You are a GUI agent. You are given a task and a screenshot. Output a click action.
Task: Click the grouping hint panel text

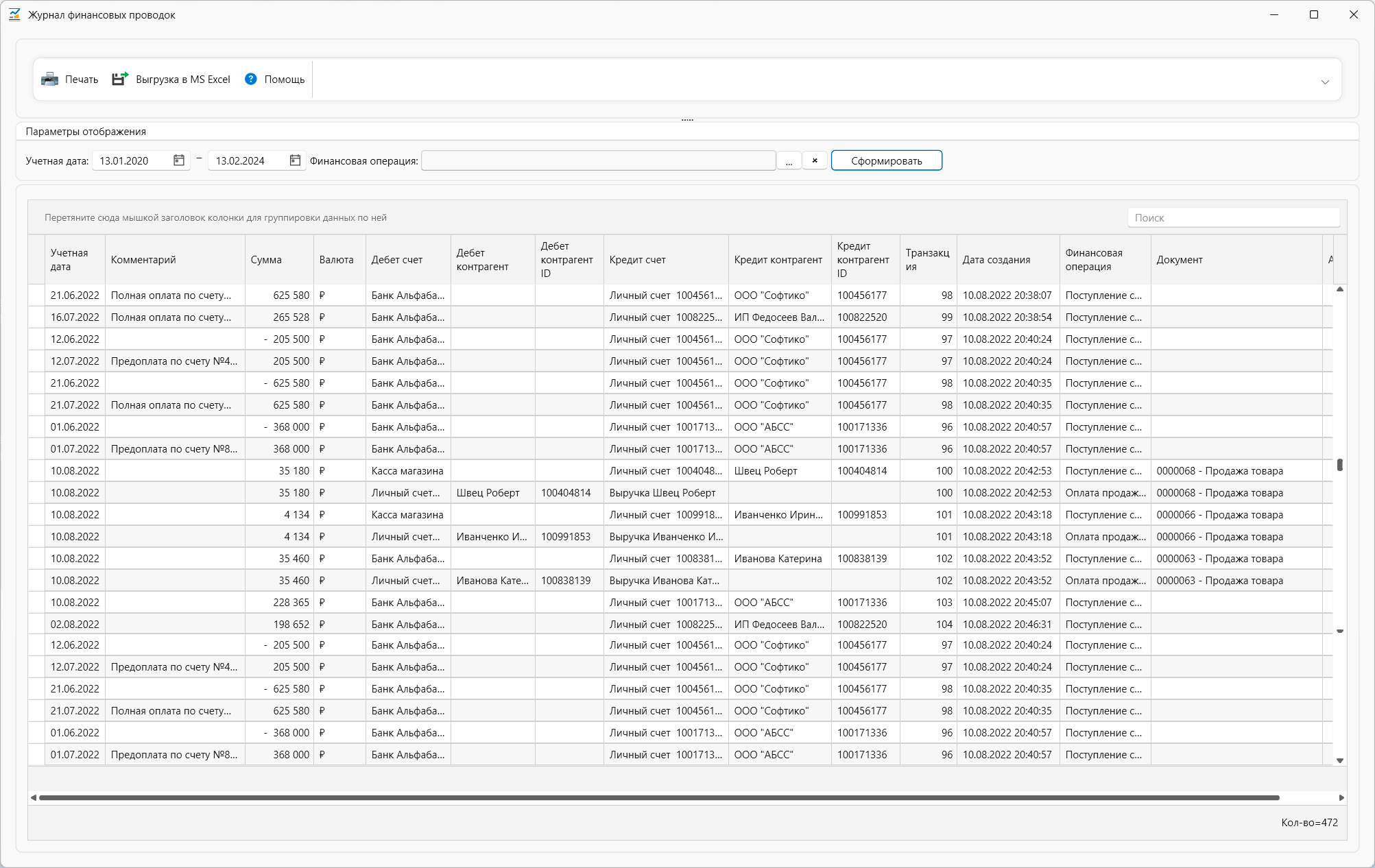tap(215, 218)
